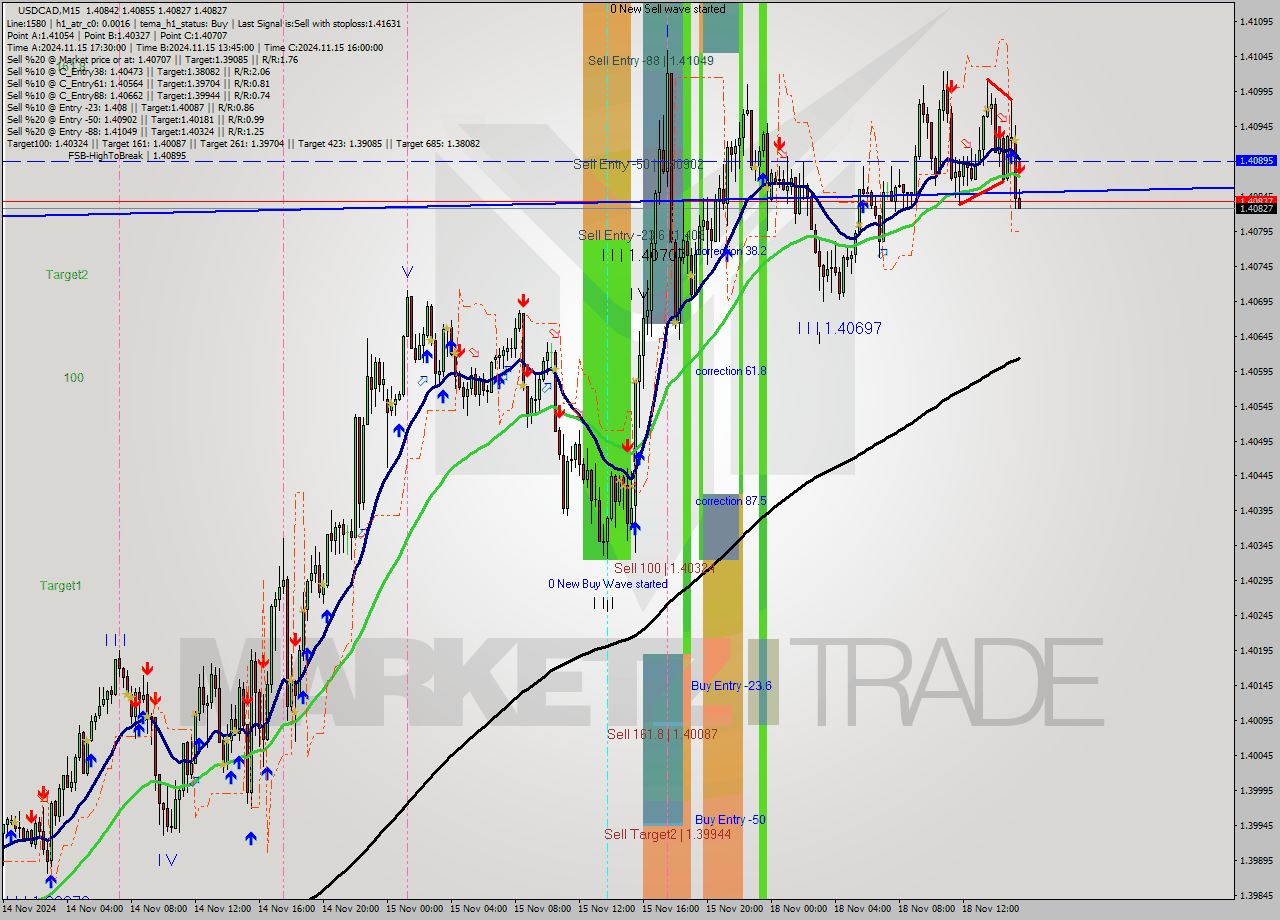Click the 'correction 38.2' label

pos(731,251)
